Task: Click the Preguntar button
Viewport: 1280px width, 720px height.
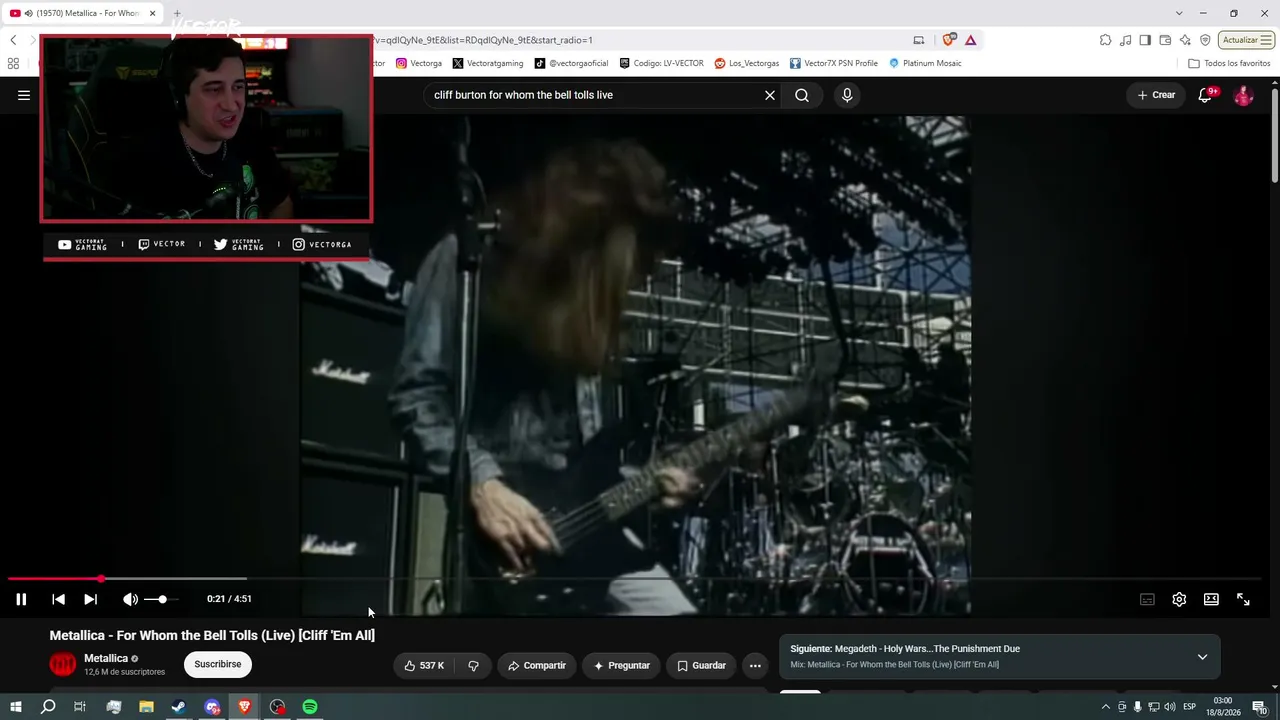Action: point(622,665)
